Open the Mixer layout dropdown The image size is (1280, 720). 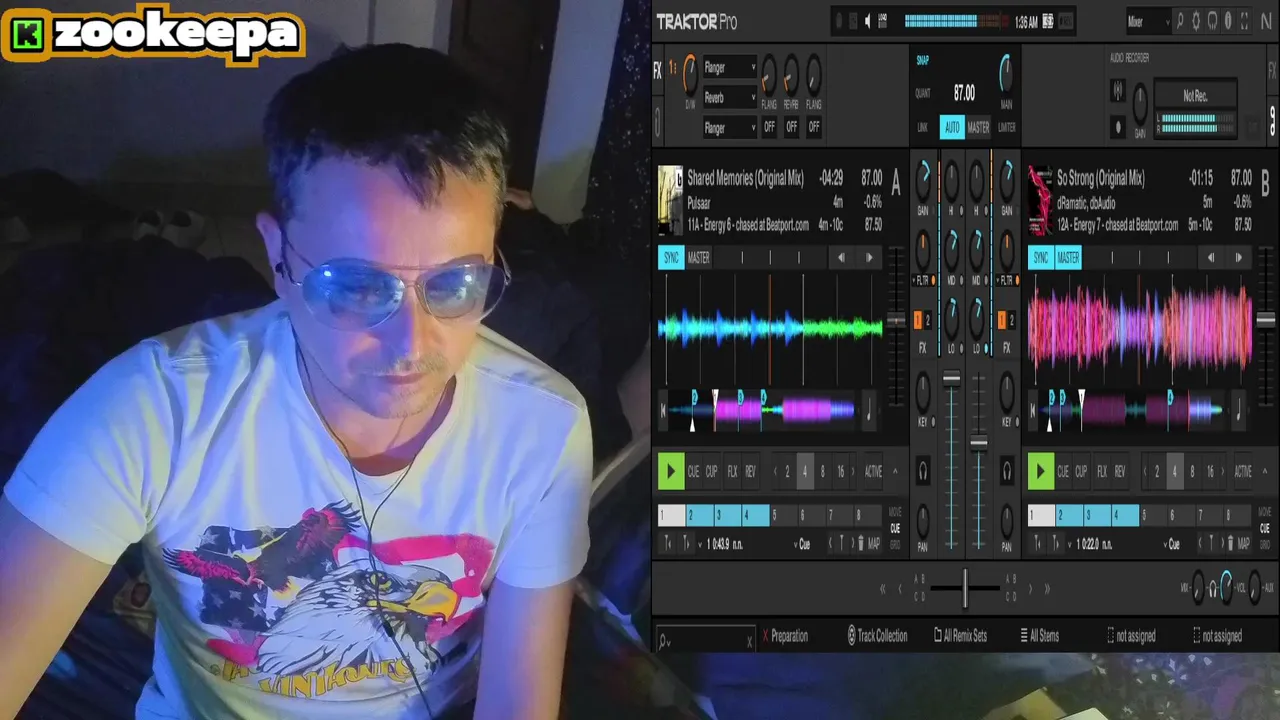click(x=1148, y=21)
